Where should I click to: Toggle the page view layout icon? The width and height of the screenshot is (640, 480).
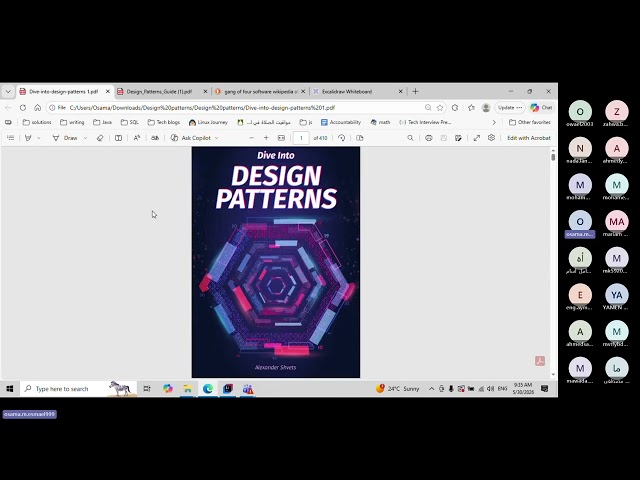118,138
